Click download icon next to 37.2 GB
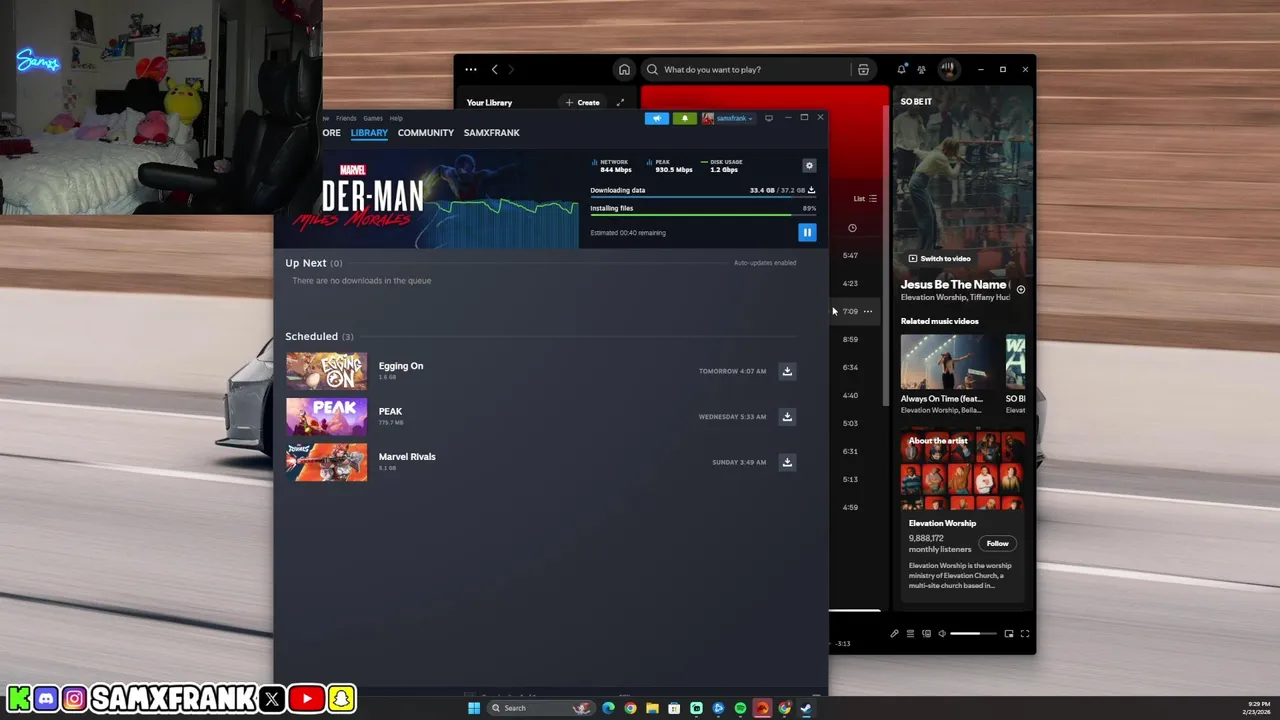Screen dimensions: 1280x720 point(811,190)
